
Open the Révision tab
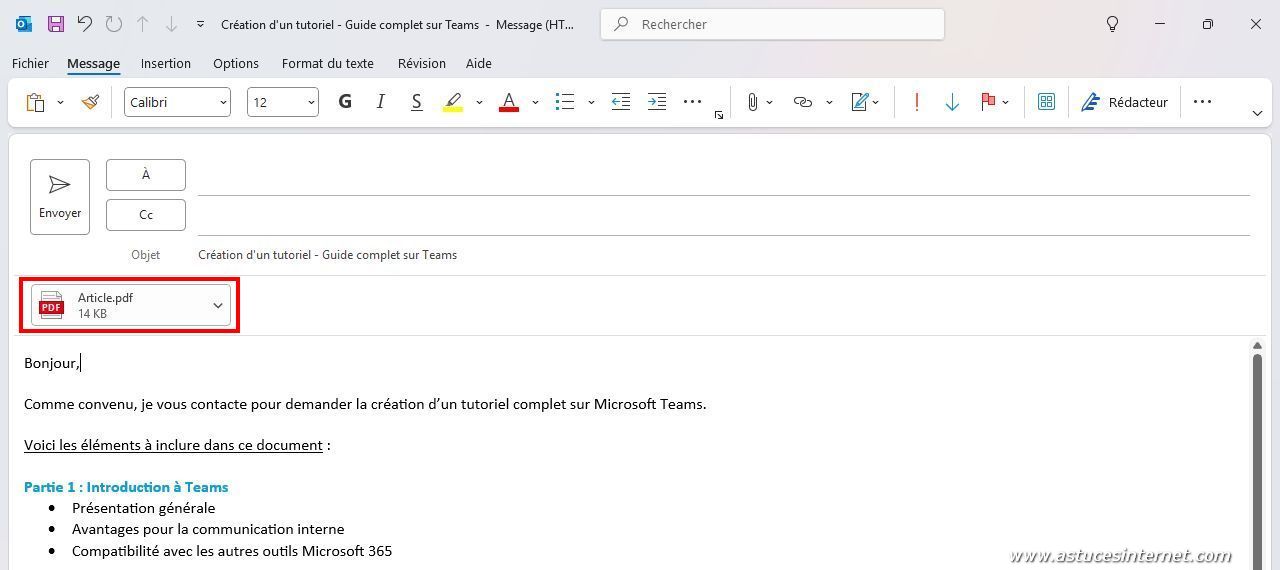422,63
